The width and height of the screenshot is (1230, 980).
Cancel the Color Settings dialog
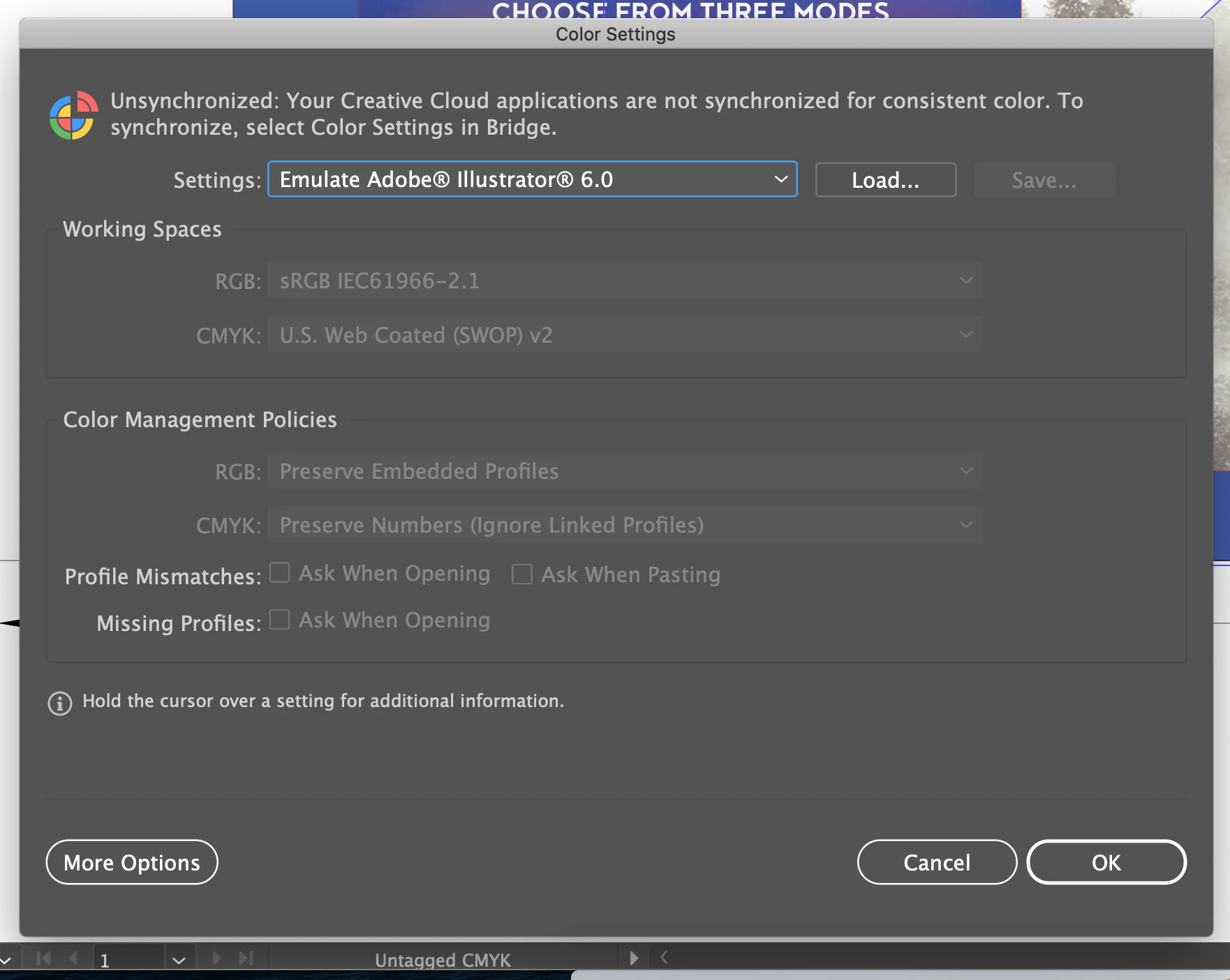[937, 862]
